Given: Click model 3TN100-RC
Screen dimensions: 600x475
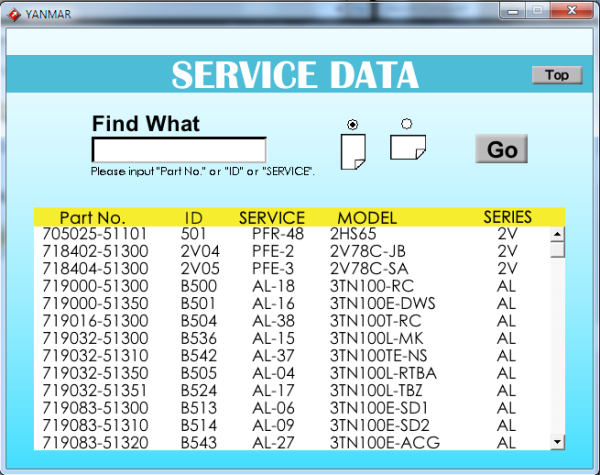Looking at the screenshot, I should pyautogui.click(x=372, y=286).
